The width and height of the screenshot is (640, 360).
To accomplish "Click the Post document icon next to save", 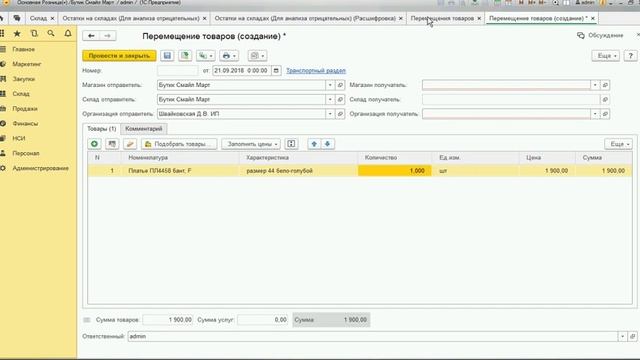I will click(185, 56).
